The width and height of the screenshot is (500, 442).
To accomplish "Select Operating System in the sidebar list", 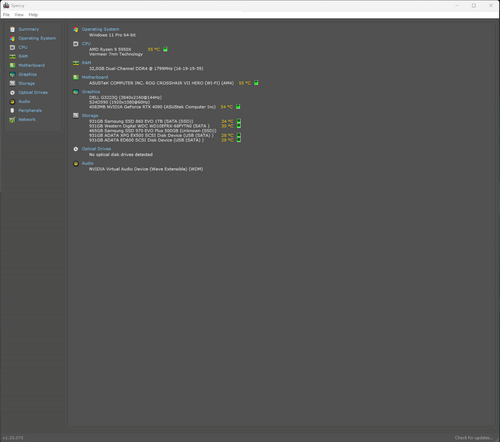I will [x=37, y=38].
